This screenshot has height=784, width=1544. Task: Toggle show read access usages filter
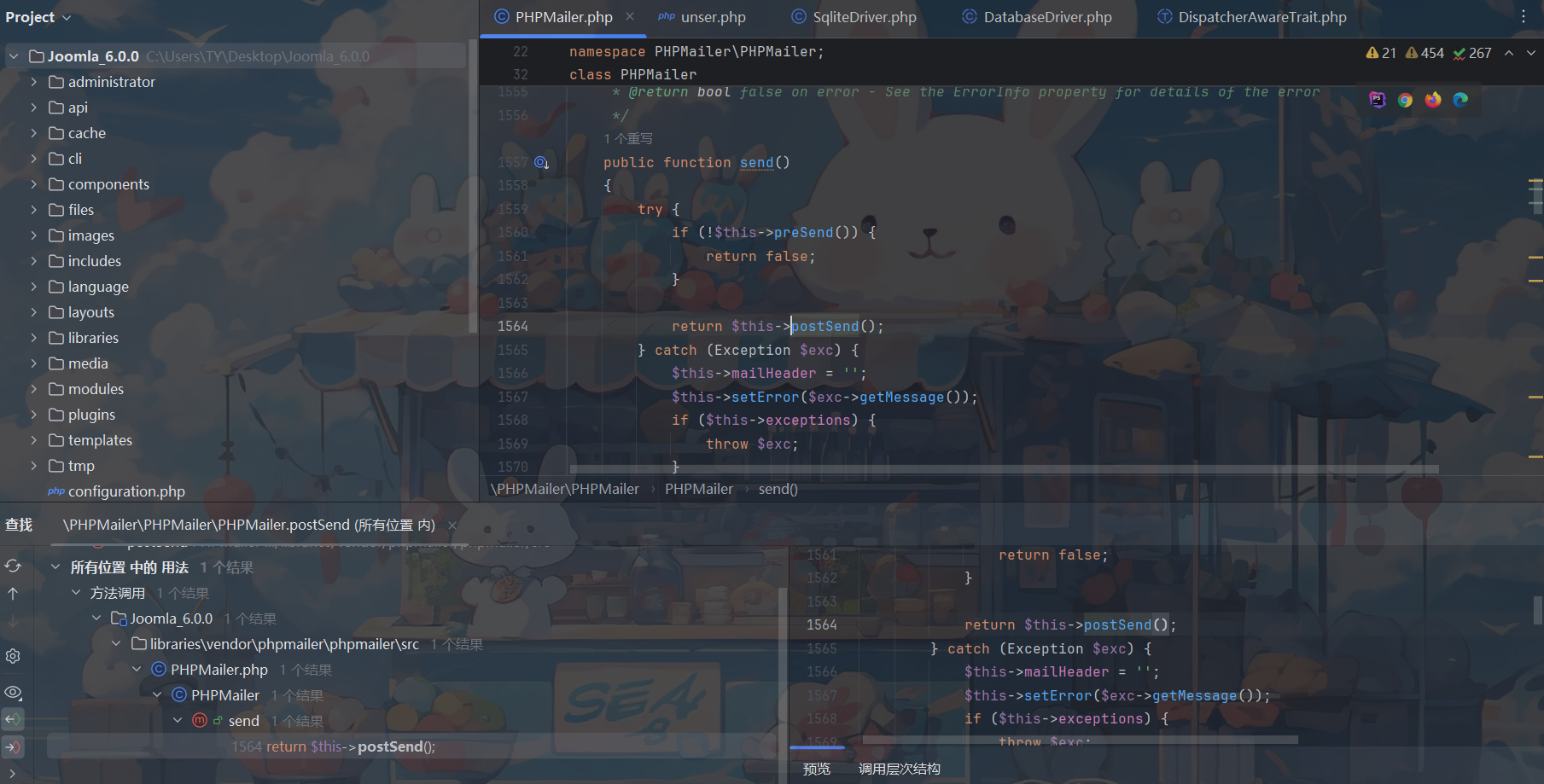coord(13,719)
